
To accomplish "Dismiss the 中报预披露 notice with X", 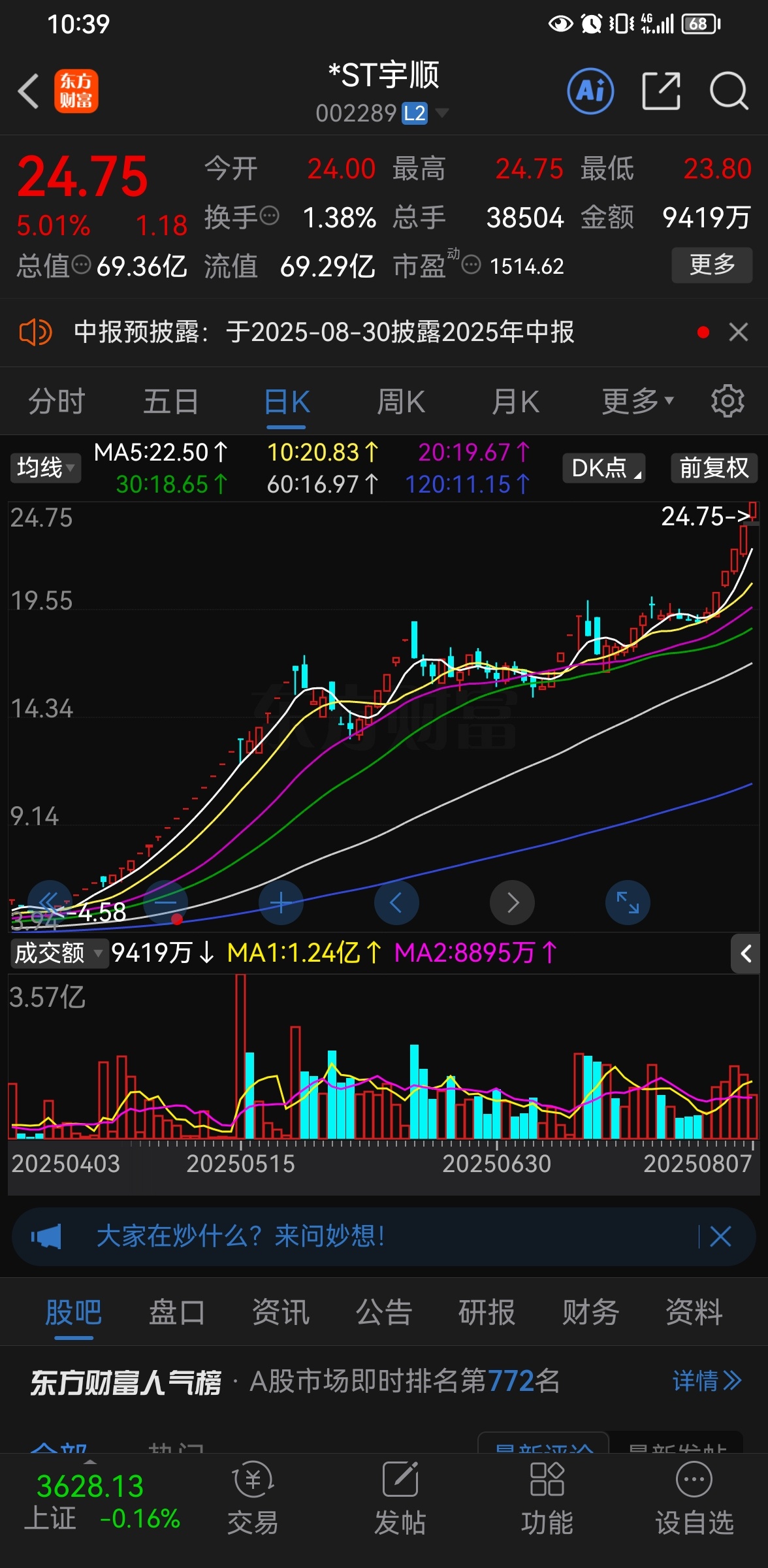I will pyautogui.click(x=739, y=332).
